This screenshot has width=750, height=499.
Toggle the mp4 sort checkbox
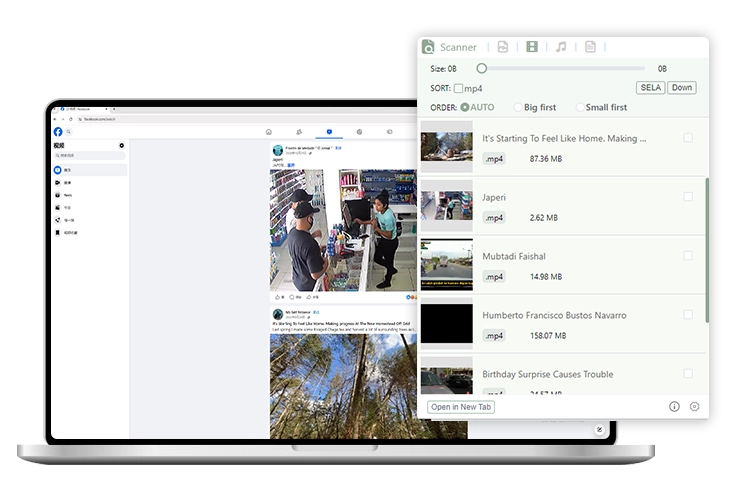tap(458, 88)
